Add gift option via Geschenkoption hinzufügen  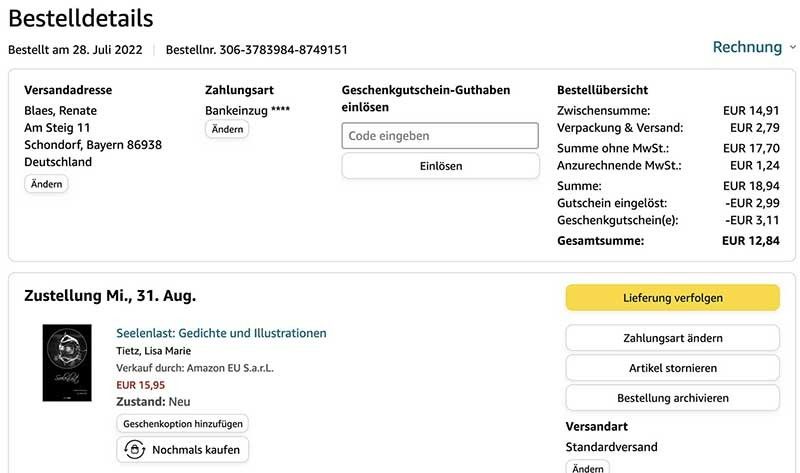(183, 424)
